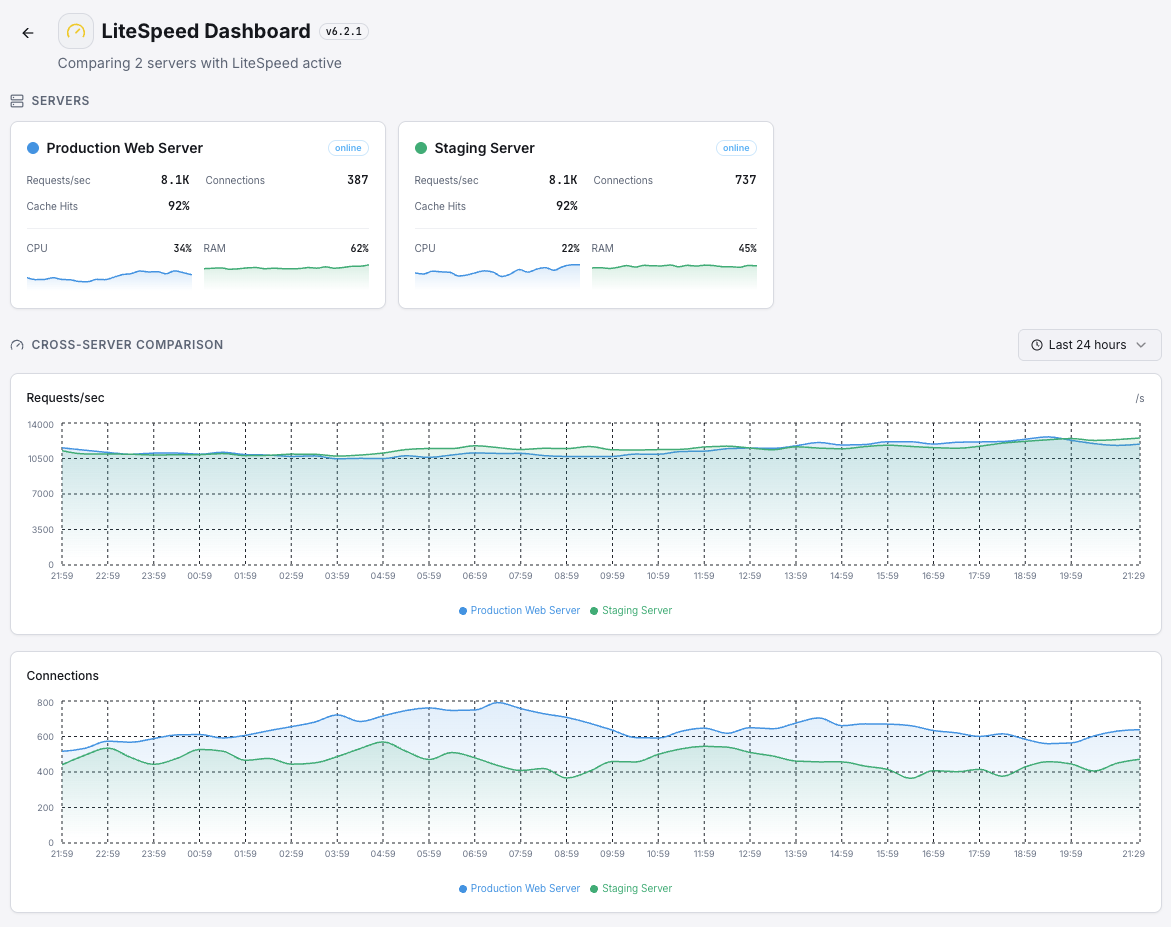Toggle Staging Server in the Requests/sec legend
This screenshot has width=1171, height=927.
(630, 610)
